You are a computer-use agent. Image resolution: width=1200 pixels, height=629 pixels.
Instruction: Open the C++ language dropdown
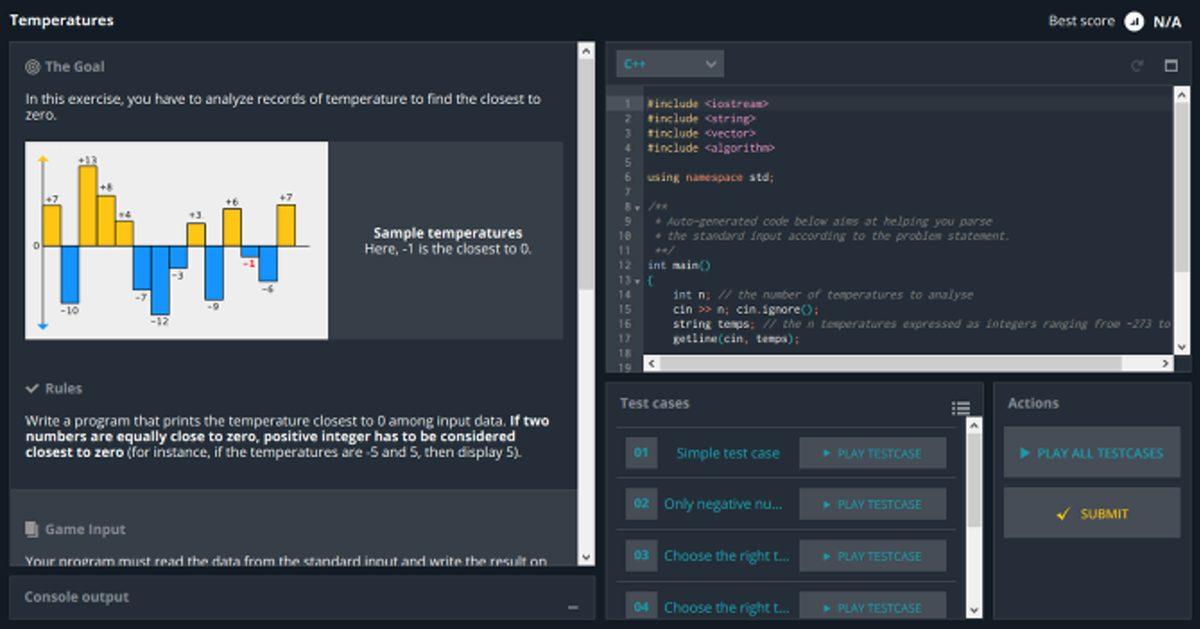[670, 64]
